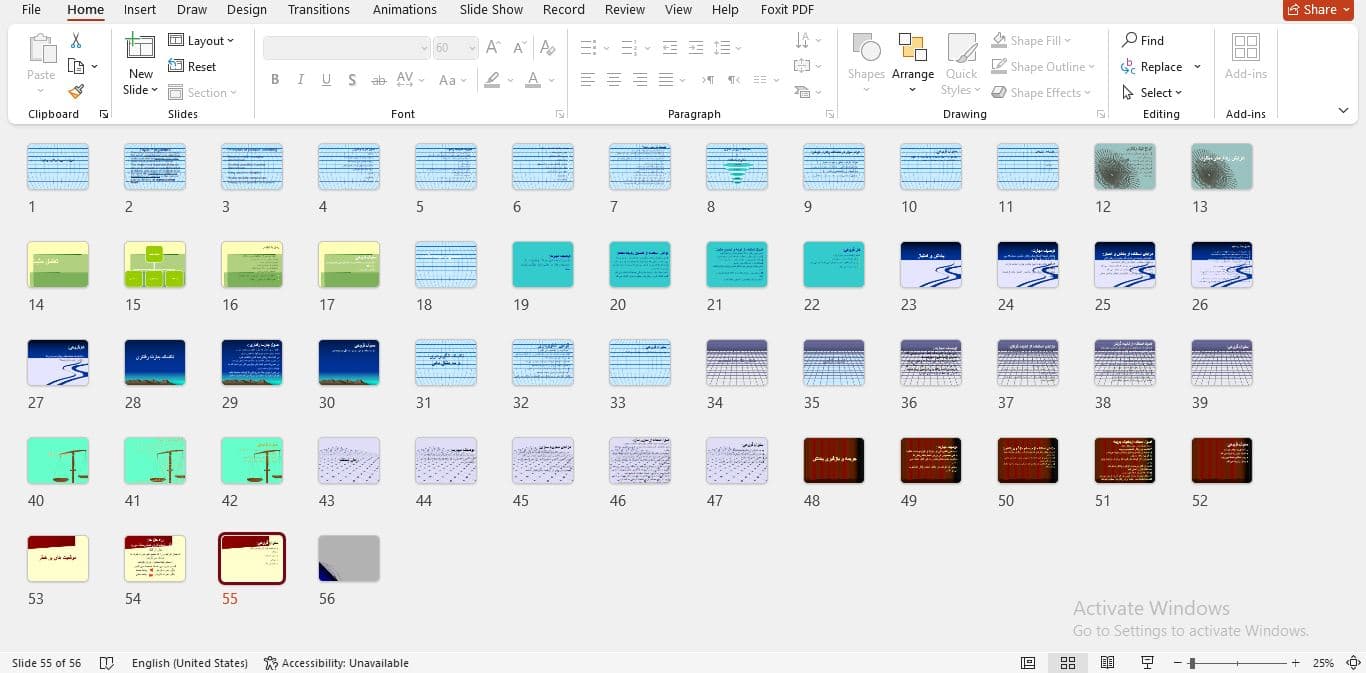Open the font size combo box
Screen dimensions: 1366x673
tap(455, 47)
